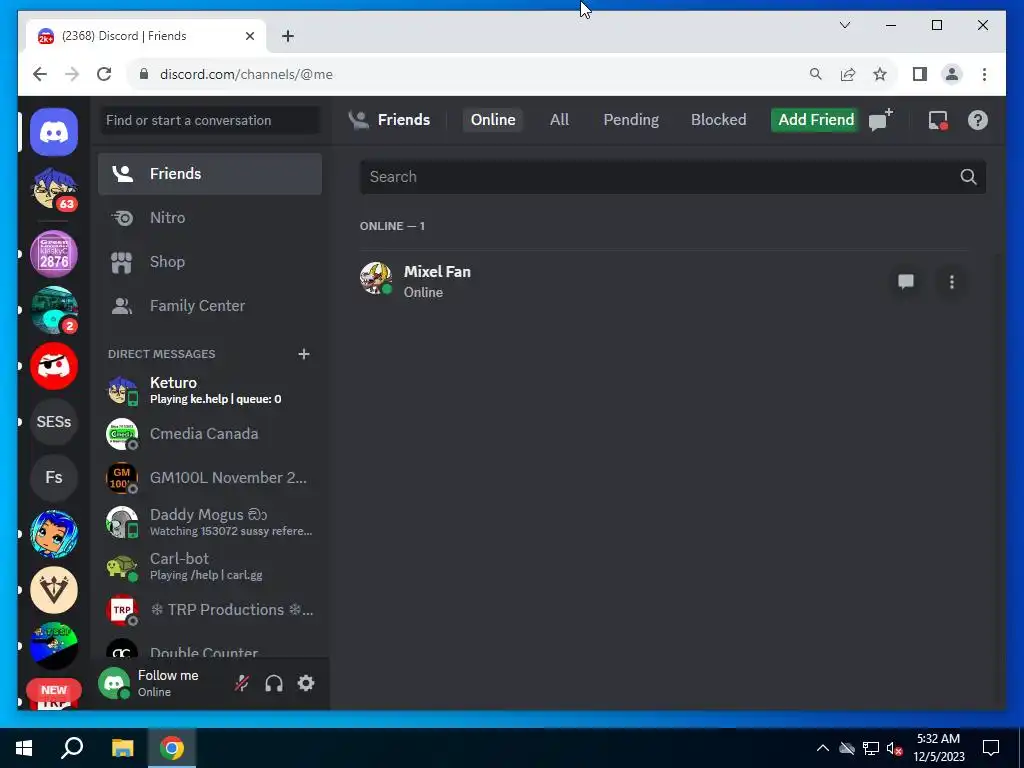Go back in Chrome

click(40, 74)
